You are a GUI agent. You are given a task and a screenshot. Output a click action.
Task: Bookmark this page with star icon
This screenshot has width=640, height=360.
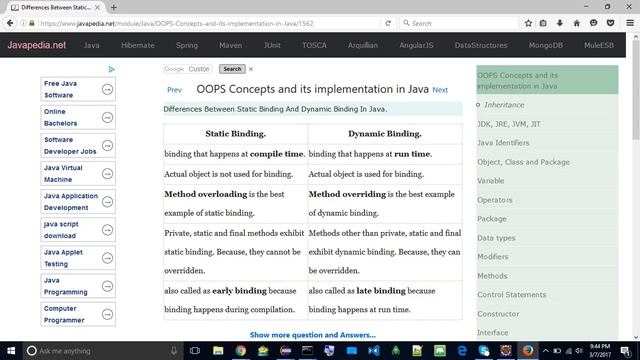pyautogui.click(x=528, y=23)
